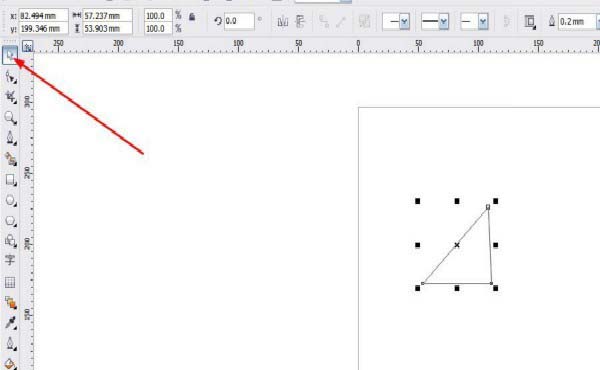Select the Smart Fill tool

click(x=10, y=159)
